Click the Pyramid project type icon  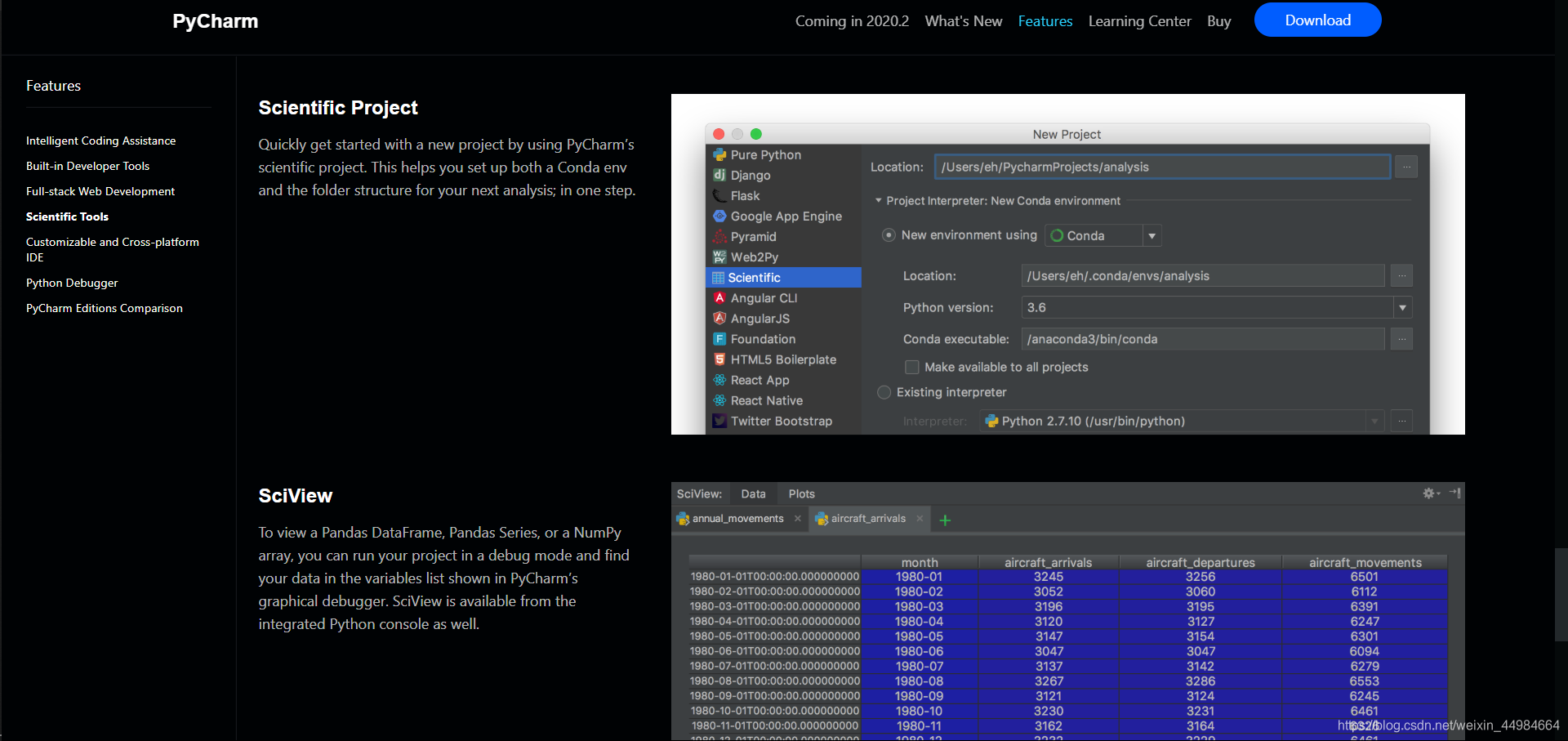click(x=719, y=236)
